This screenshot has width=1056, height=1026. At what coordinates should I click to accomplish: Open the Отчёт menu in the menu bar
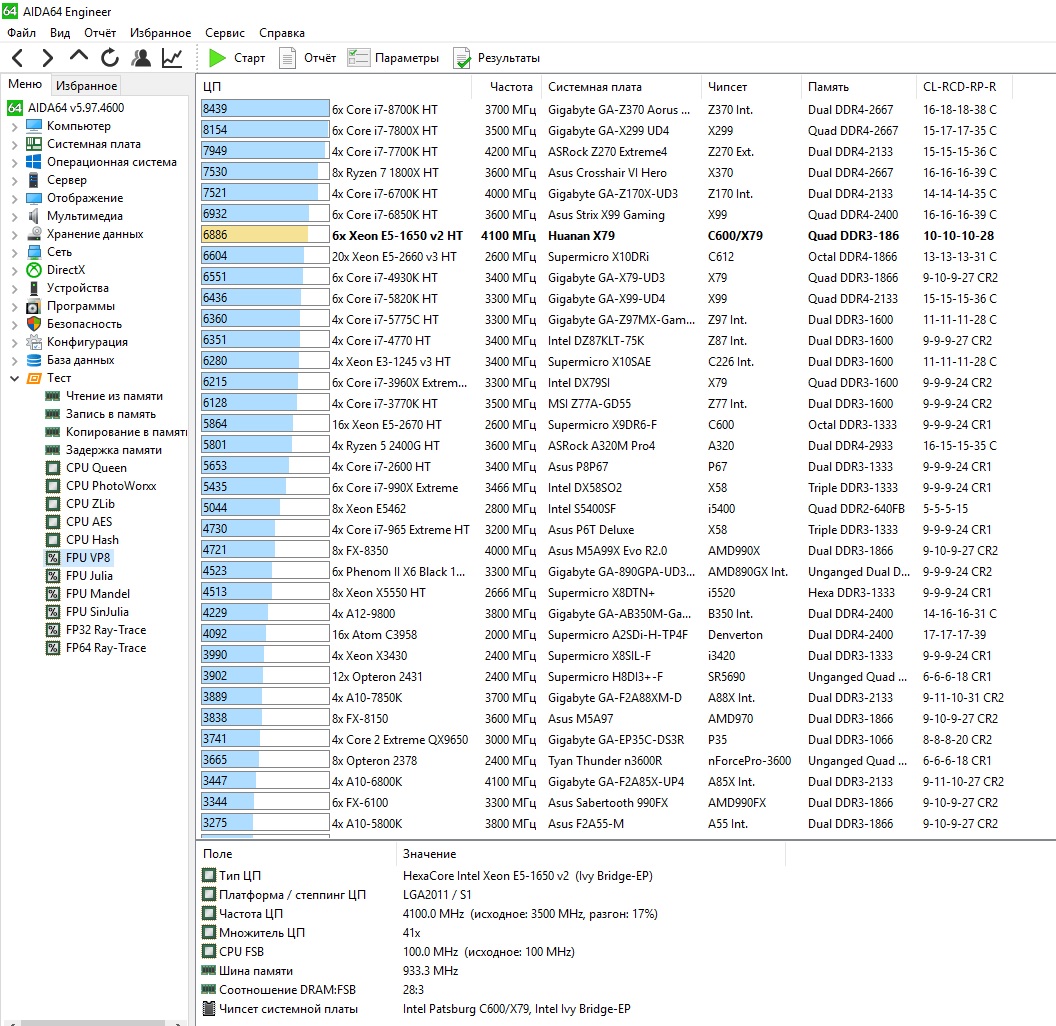[100, 32]
